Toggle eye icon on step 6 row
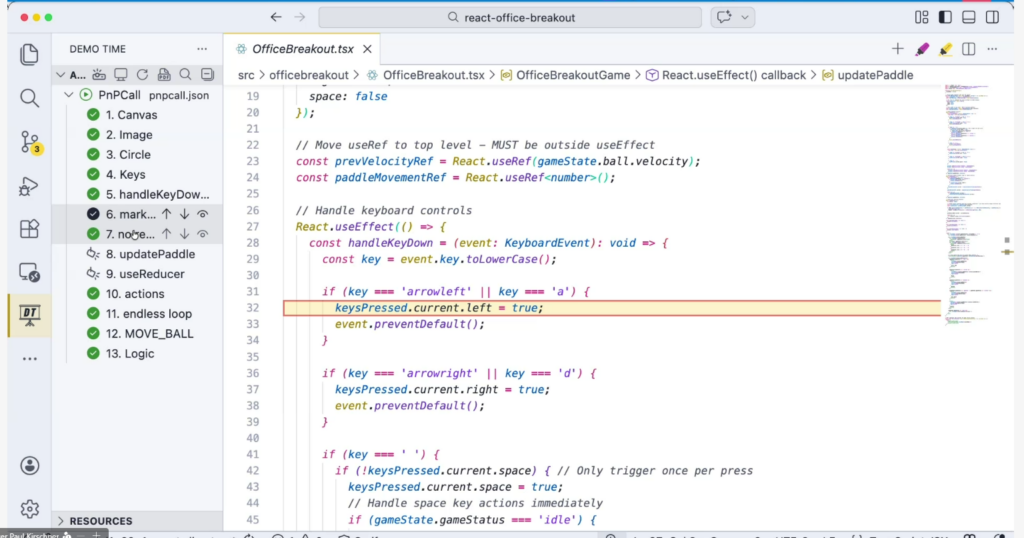Viewport: 1024px width, 538px height. 203,214
